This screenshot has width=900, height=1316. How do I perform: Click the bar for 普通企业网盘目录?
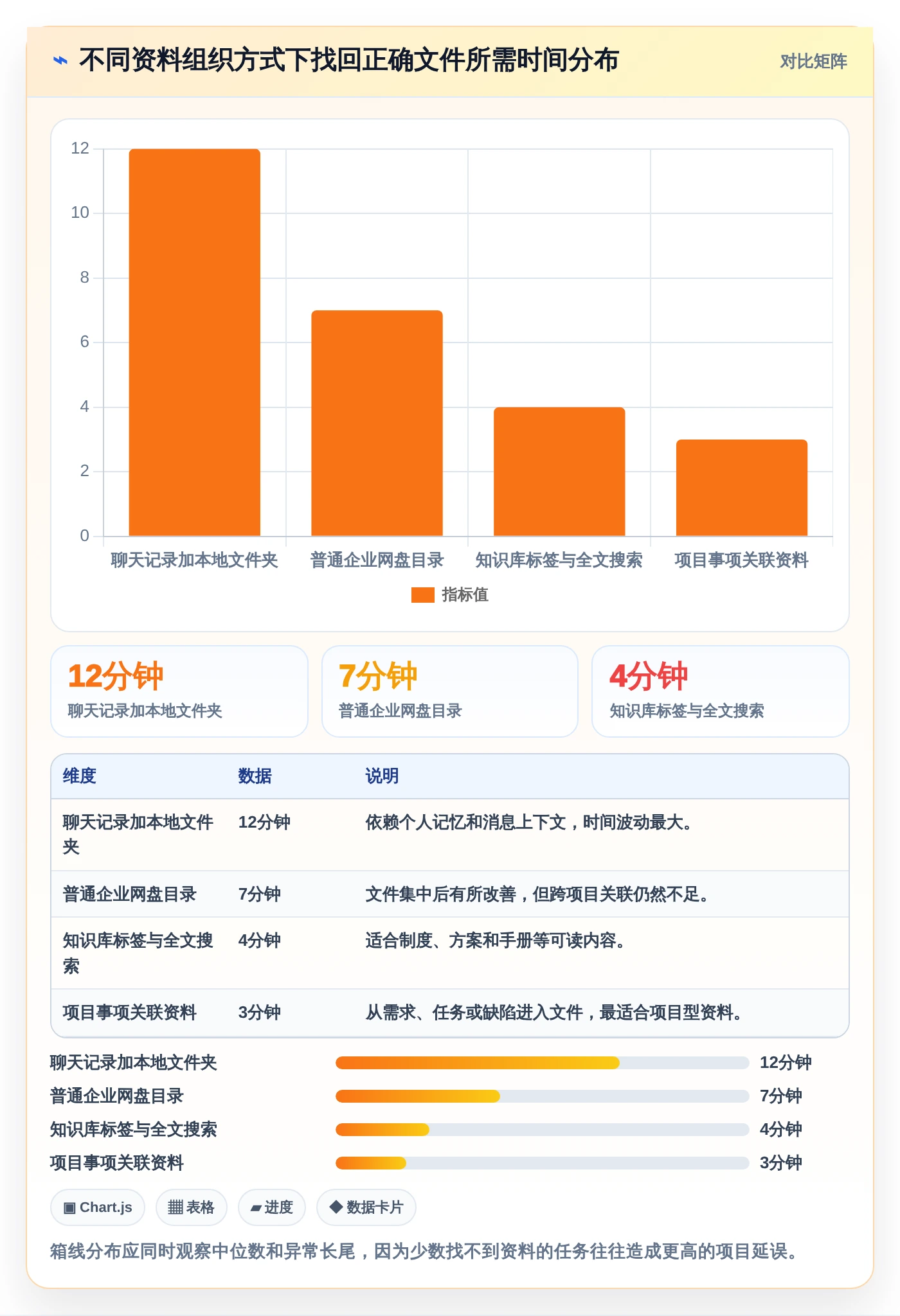[x=377, y=423]
